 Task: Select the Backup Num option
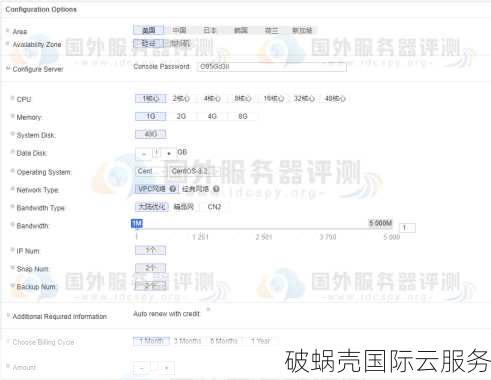click(151, 286)
